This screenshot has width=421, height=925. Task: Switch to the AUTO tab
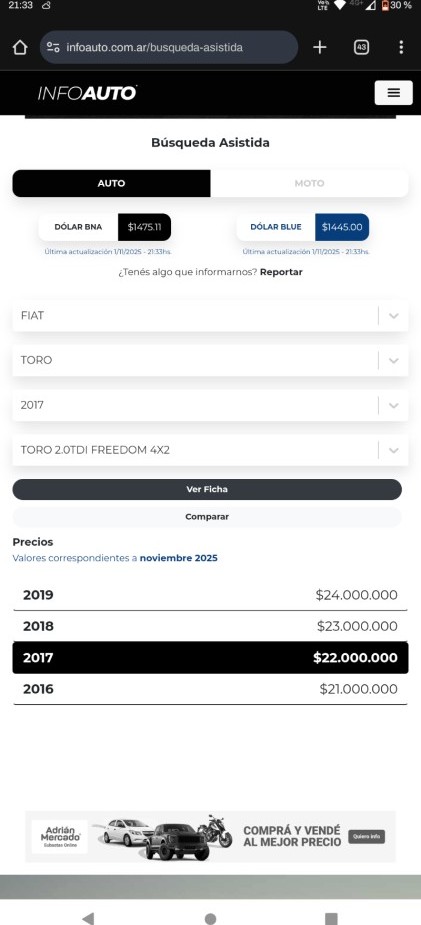[111, 183]
